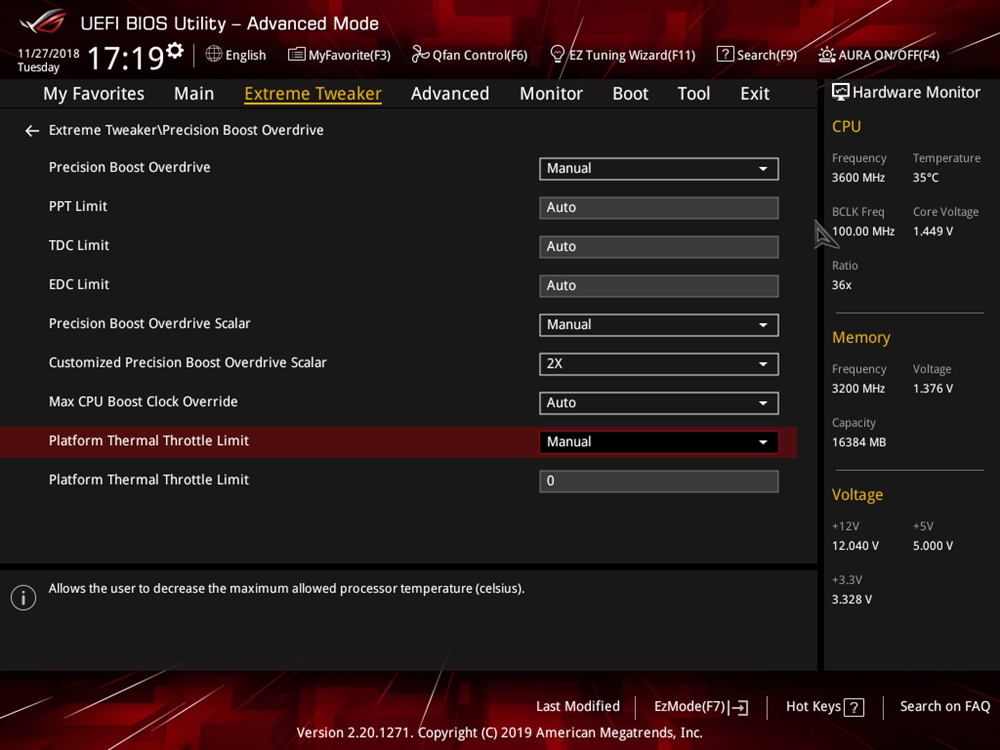Open the Advanced tab

(x=450, y=94)
